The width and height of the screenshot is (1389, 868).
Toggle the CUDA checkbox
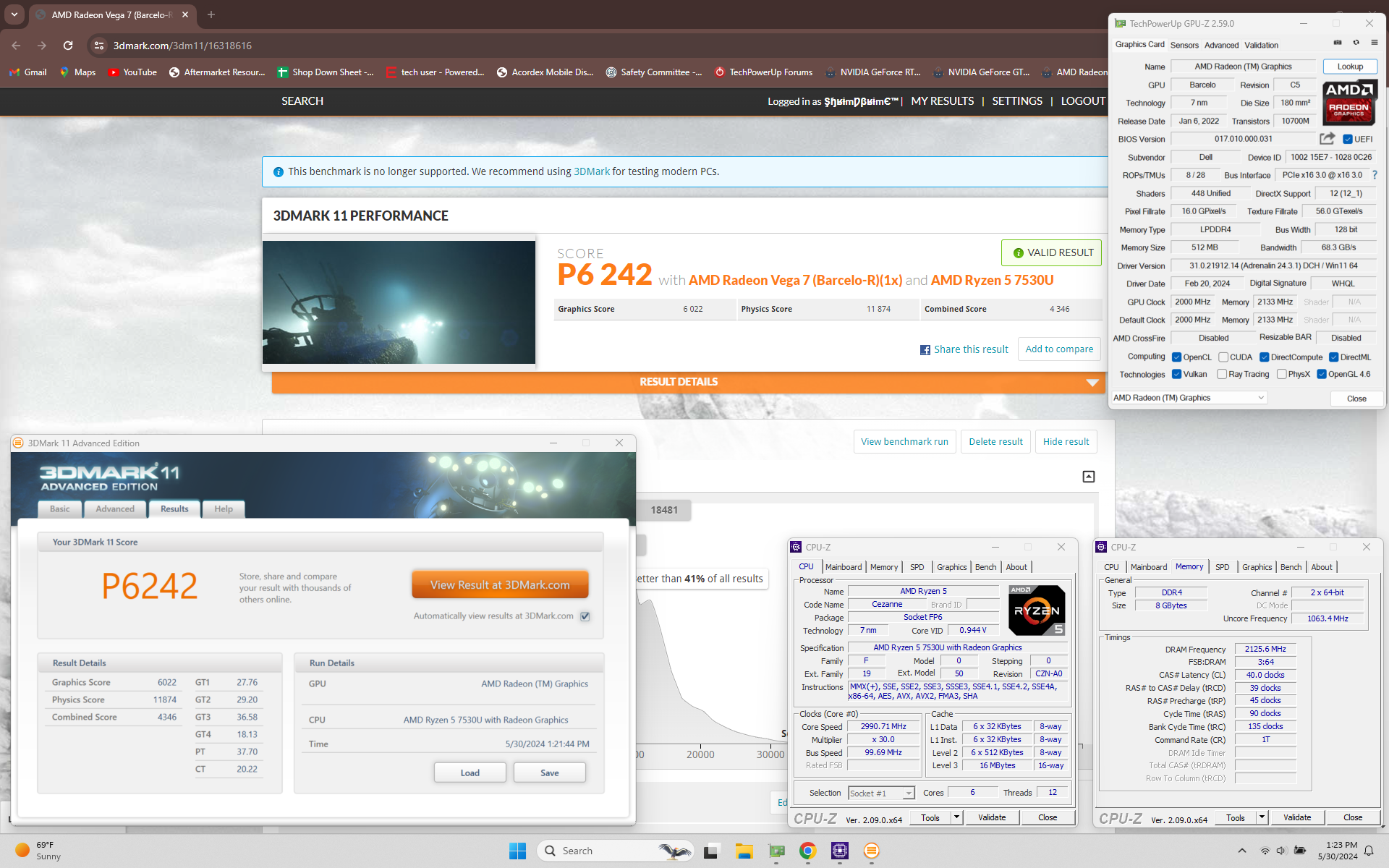click(x=1223, y=357)
